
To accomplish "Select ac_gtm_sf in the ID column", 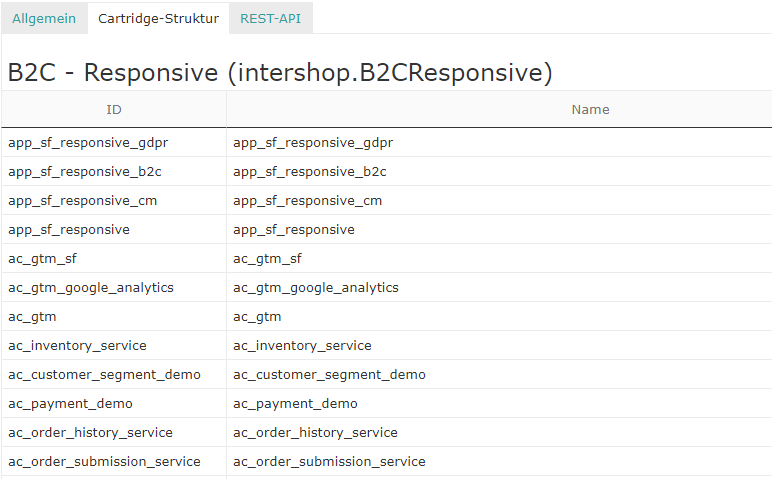I will click(42, 259).
